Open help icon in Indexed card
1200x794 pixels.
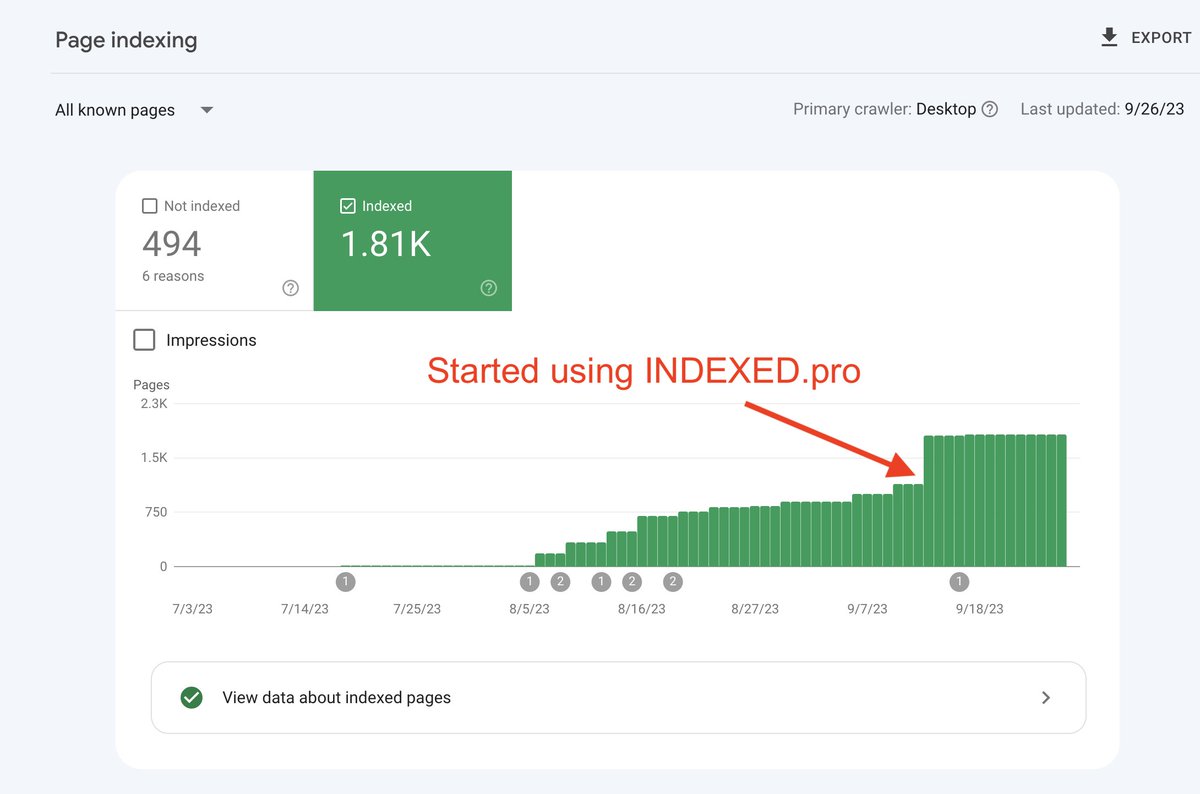488,288
